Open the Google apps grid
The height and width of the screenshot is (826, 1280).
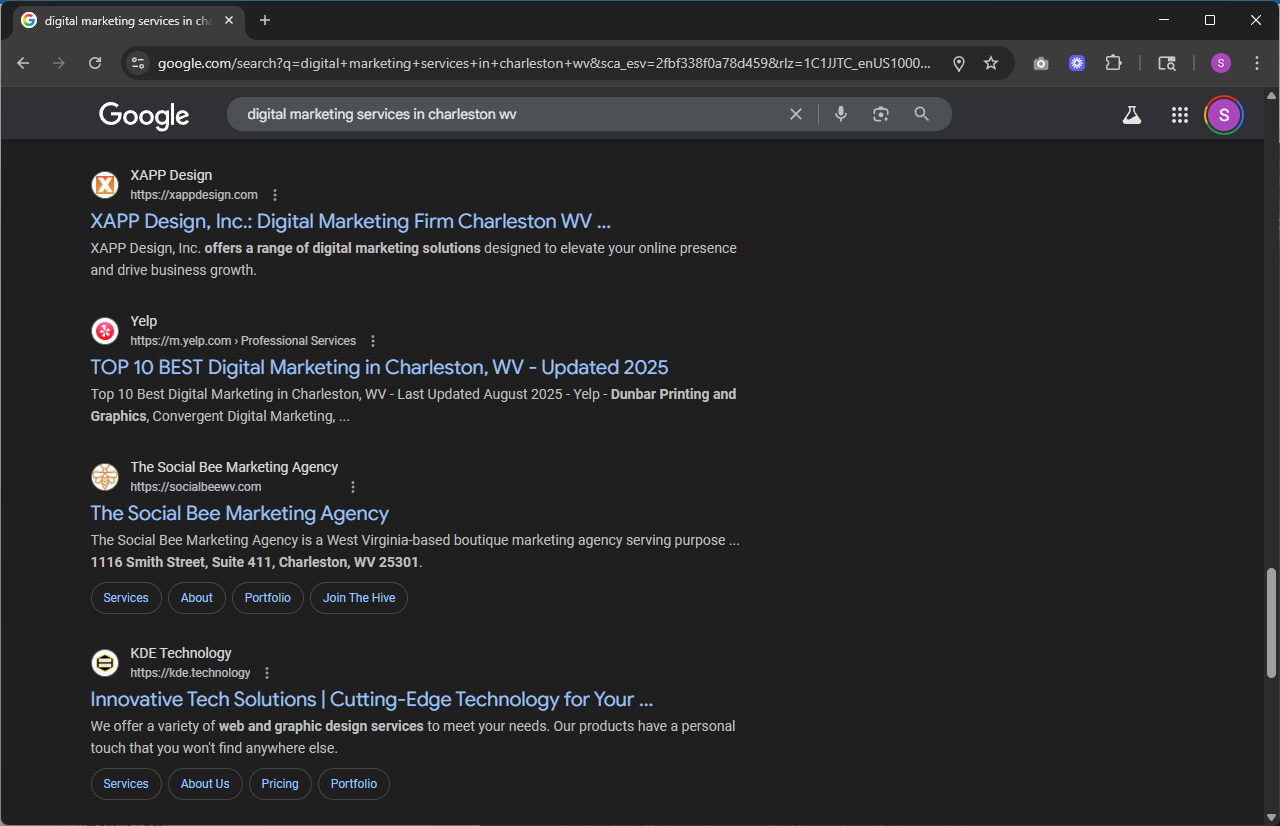[1179, 115]
